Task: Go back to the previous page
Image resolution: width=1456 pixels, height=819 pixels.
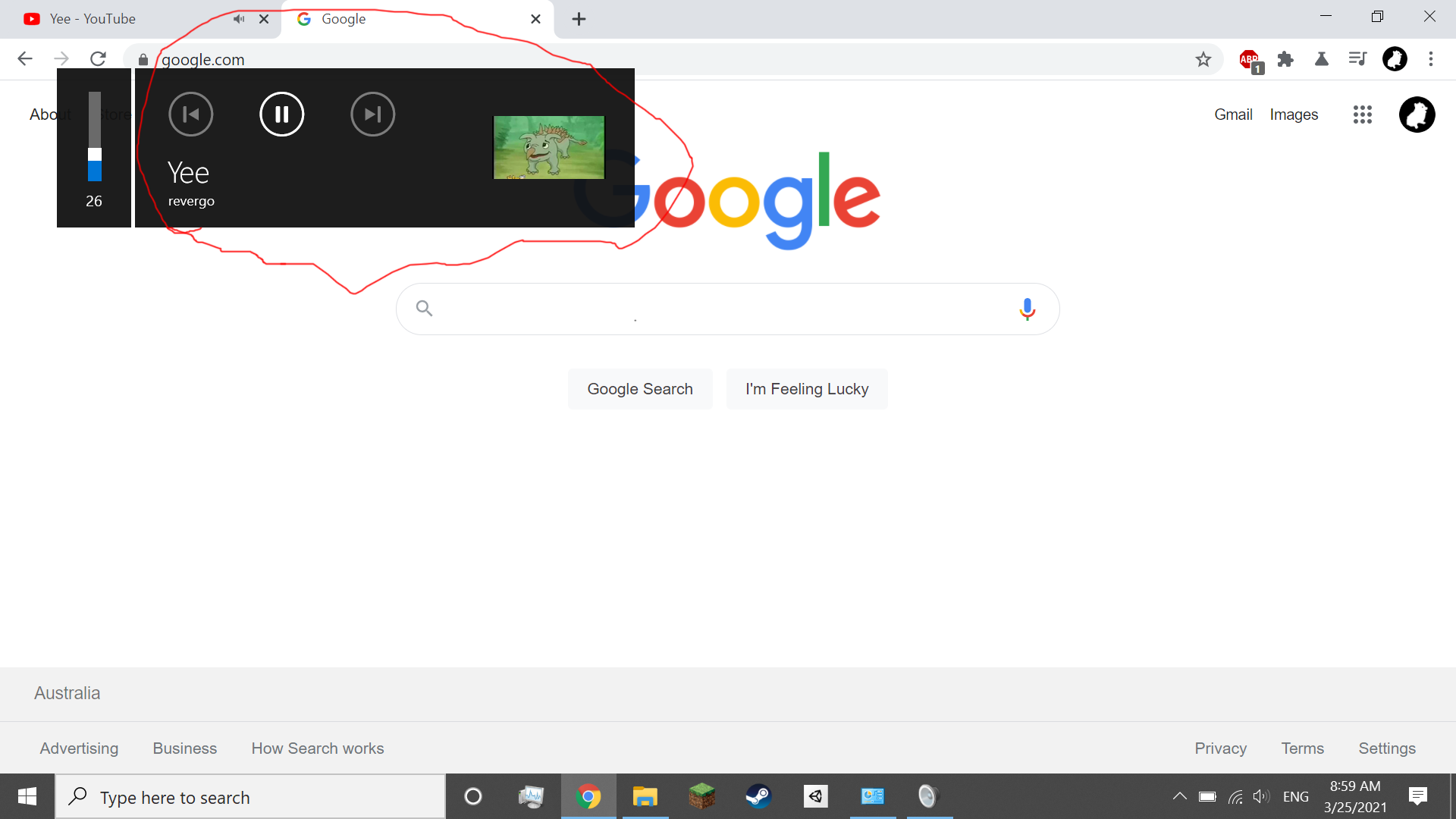Action: point(25,59)
